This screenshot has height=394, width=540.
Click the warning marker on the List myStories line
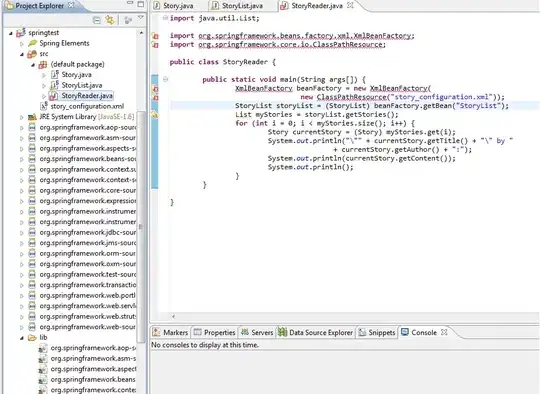(155, 115)
